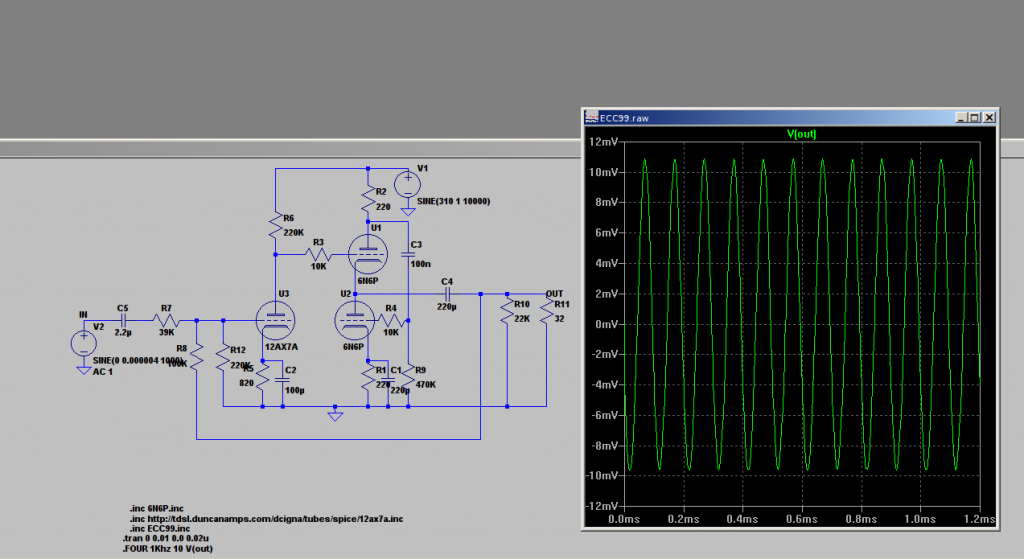
Task: Click the duncanamps 12ax7a.inc include directive
Action: [266, 519]
